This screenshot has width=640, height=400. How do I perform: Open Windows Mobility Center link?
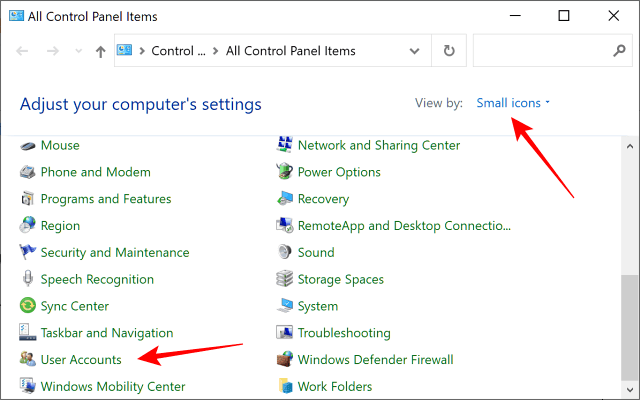tap(113, 387)
